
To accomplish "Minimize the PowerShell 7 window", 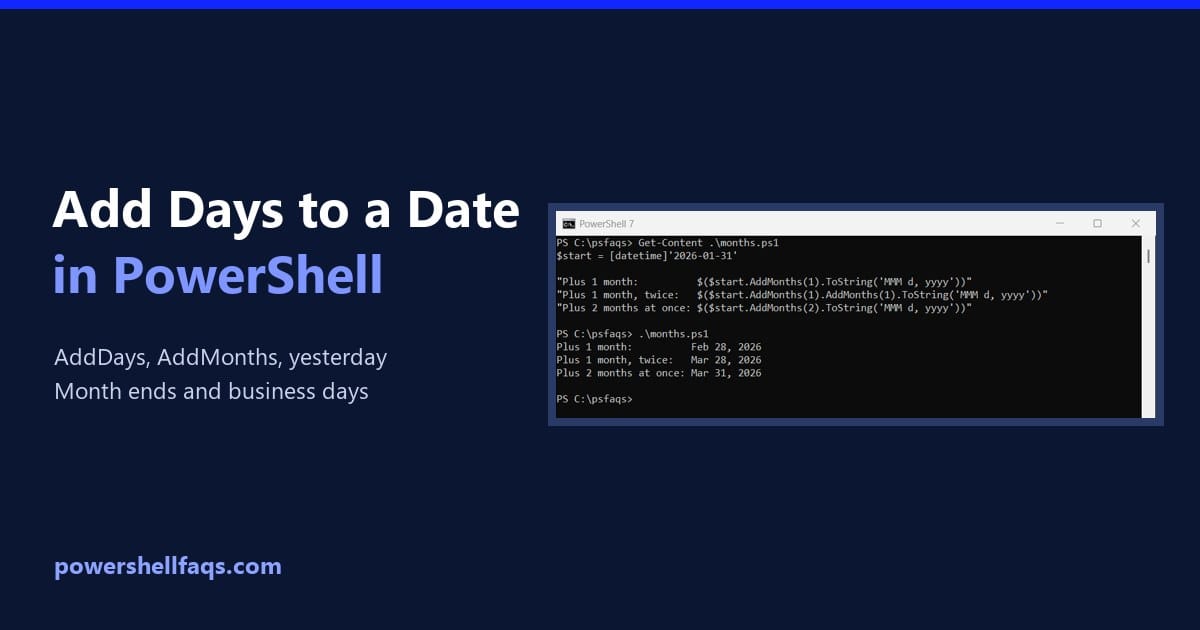I will pyautogui.click(x=1059, y=223).
